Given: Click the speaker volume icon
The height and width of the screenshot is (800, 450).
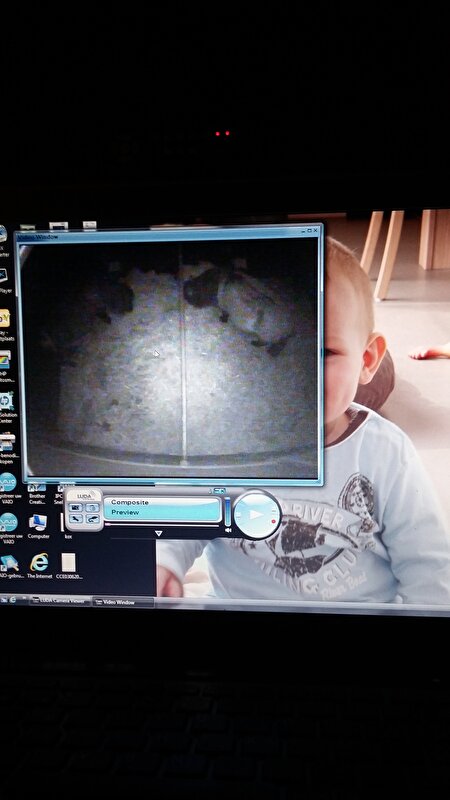Looking at the screenshot, I should tap(228, 530).
